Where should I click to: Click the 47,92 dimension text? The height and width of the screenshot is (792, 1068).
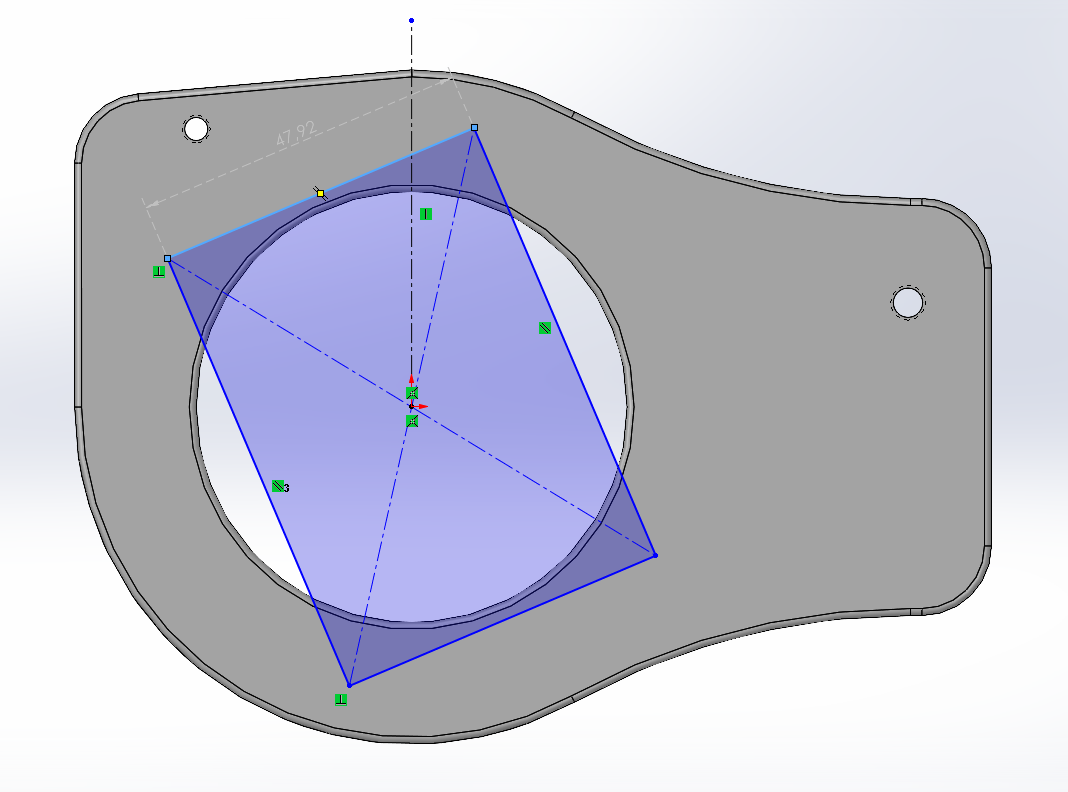pyautogui.click(x=296, y=136)
